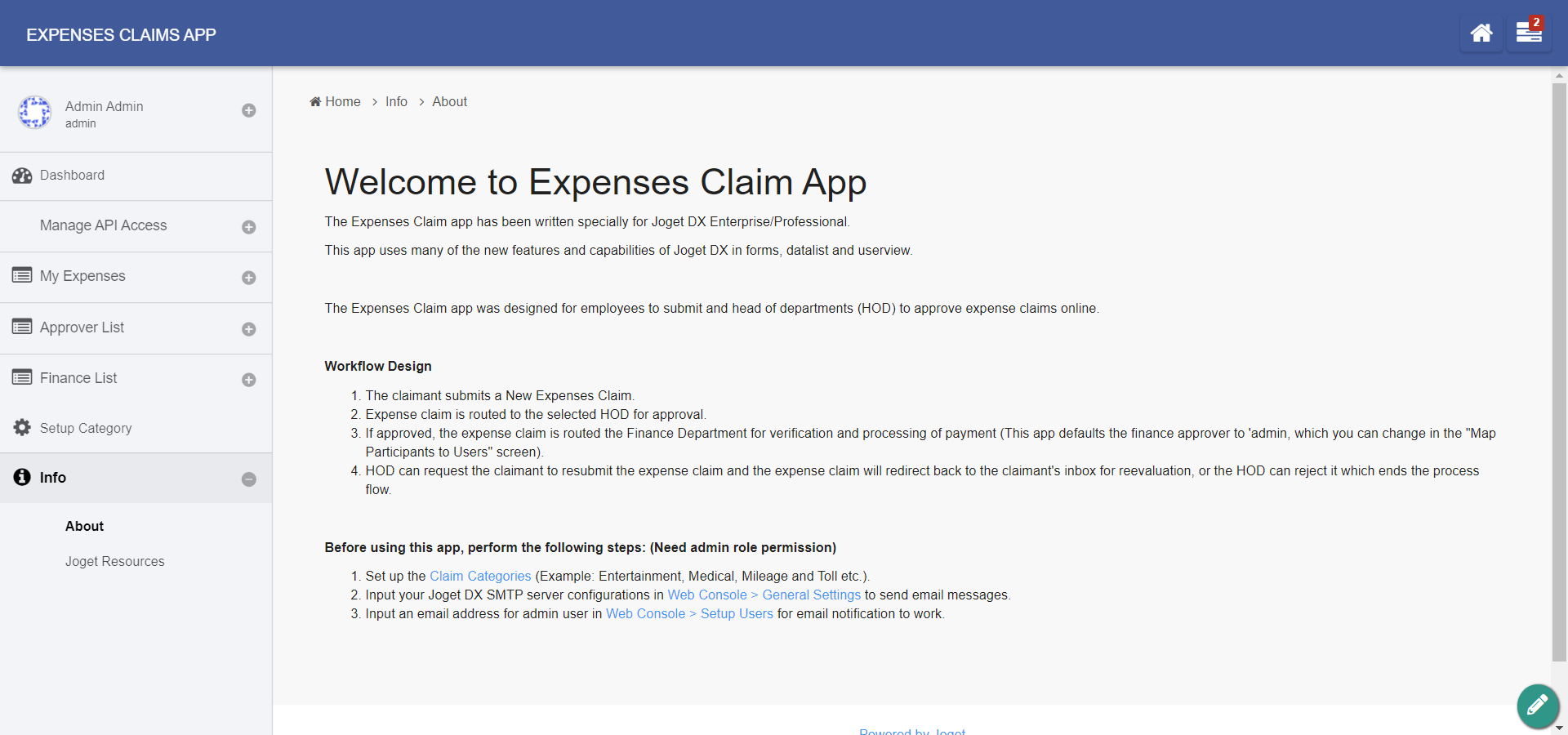1568x735 pixels.
Task: Click the home icon in header
Action: click(1481, 33)
